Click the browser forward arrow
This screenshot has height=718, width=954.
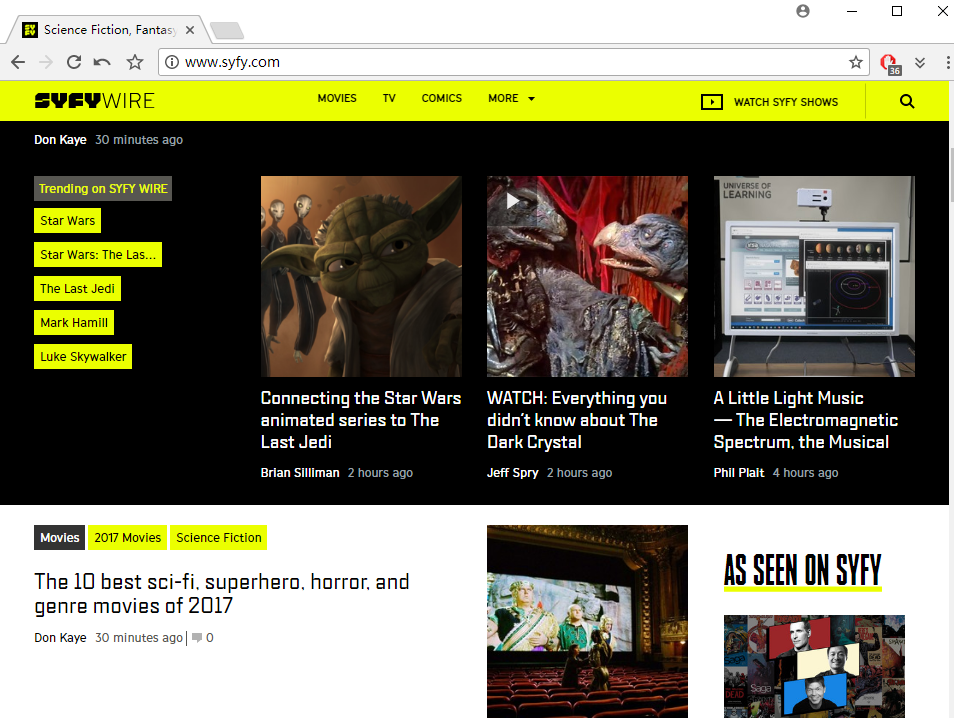[x=46, y=62]
